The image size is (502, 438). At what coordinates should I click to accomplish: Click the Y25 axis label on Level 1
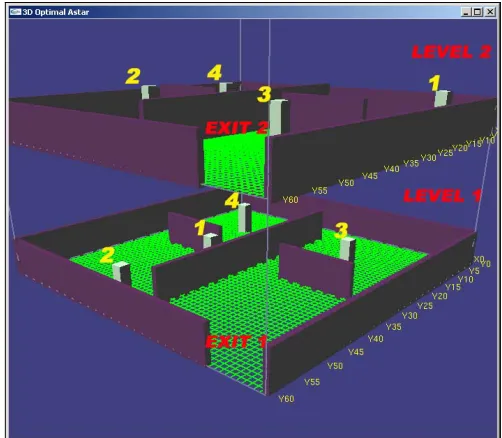(425, 305)
